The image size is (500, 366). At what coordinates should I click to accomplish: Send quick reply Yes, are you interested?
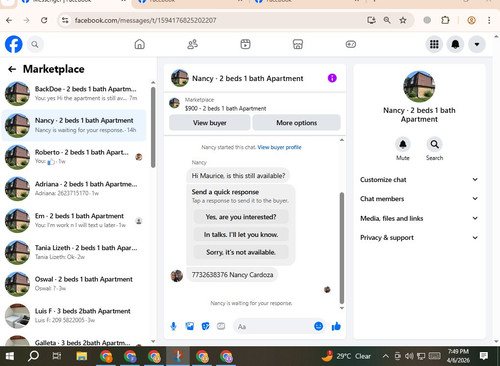click(x=241, y=217)
